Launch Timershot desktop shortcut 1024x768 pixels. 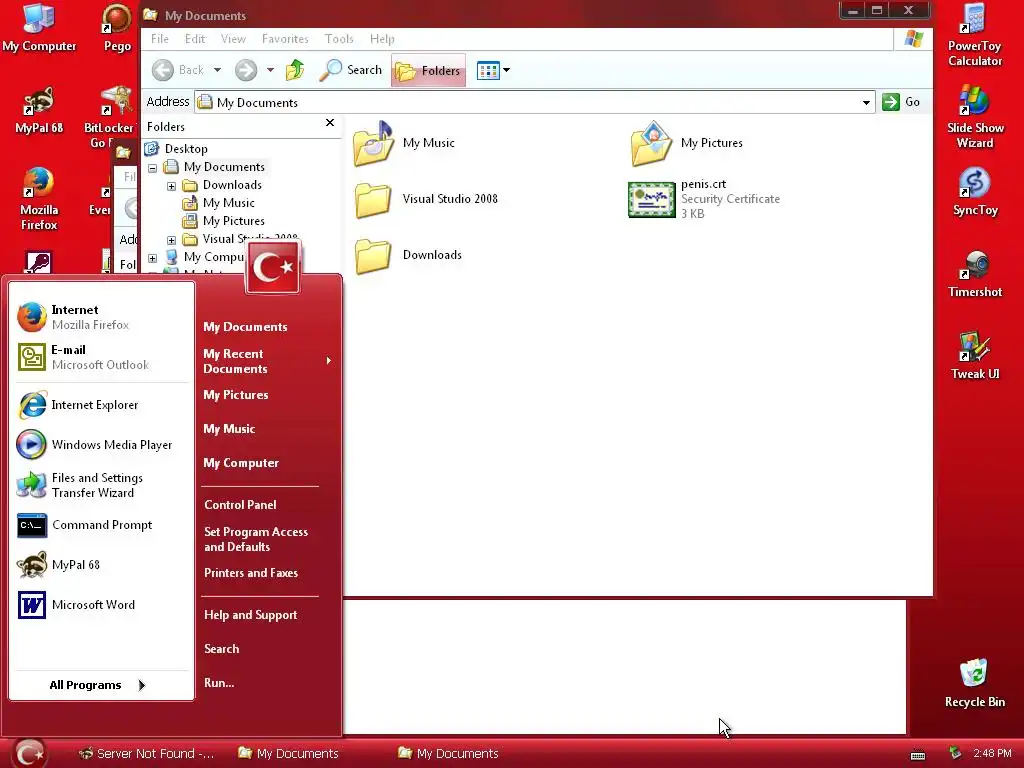point(974,274)
